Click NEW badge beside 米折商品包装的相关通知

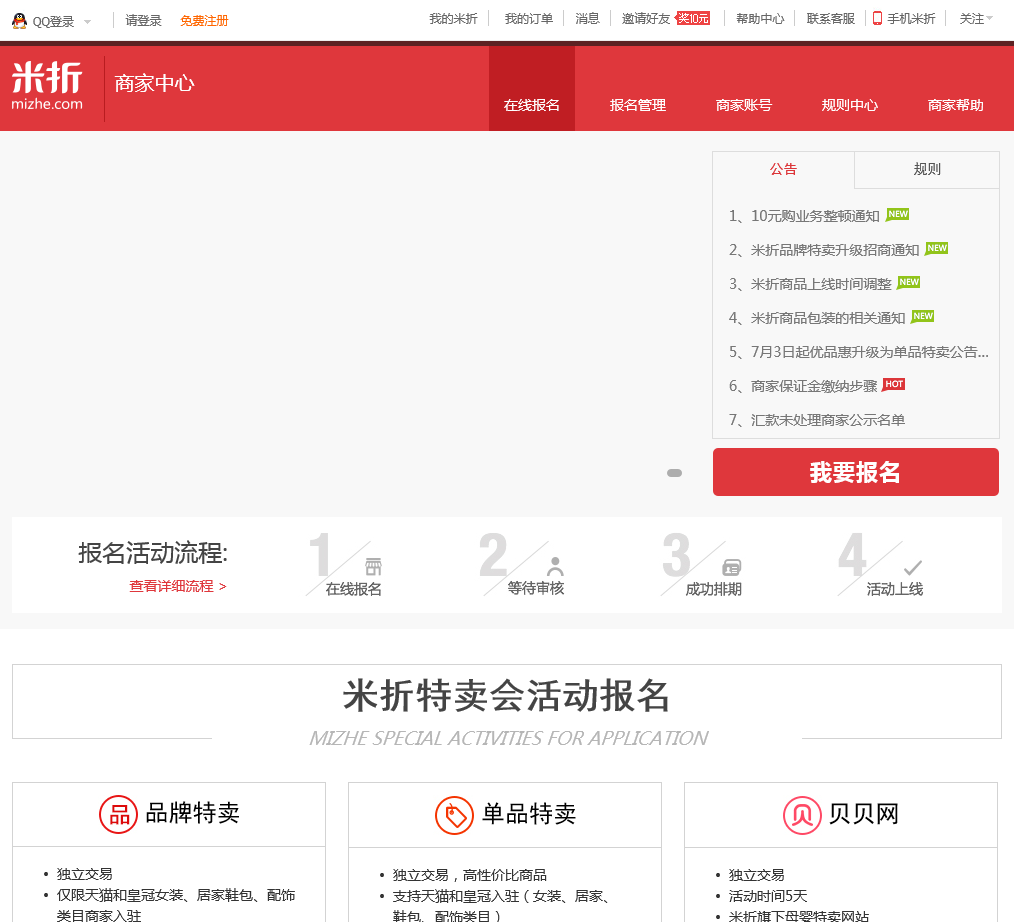pyautogui.click(x=923, y=316)
